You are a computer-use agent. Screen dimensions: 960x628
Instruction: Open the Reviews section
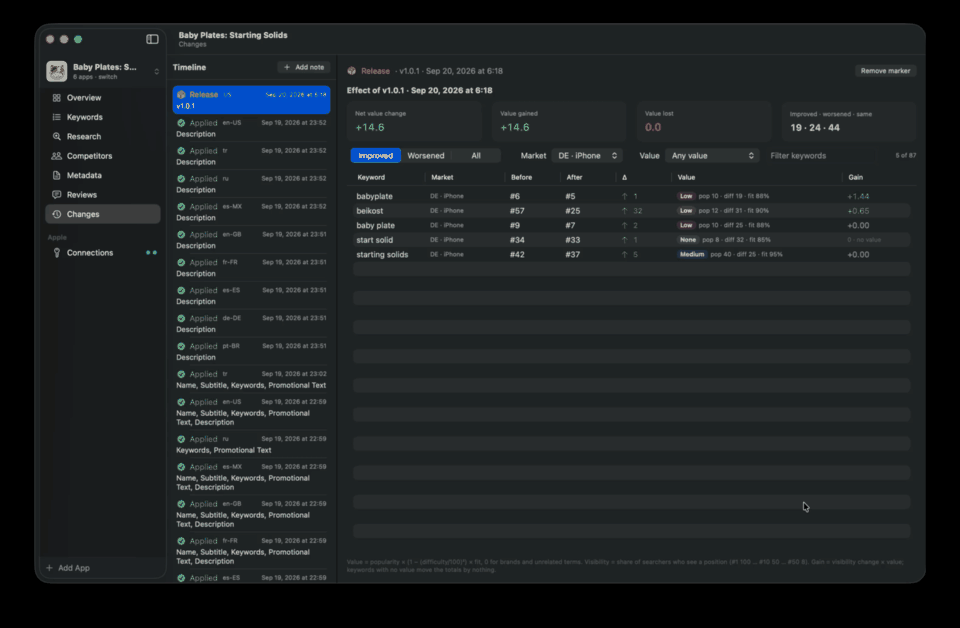coord(103,195)
